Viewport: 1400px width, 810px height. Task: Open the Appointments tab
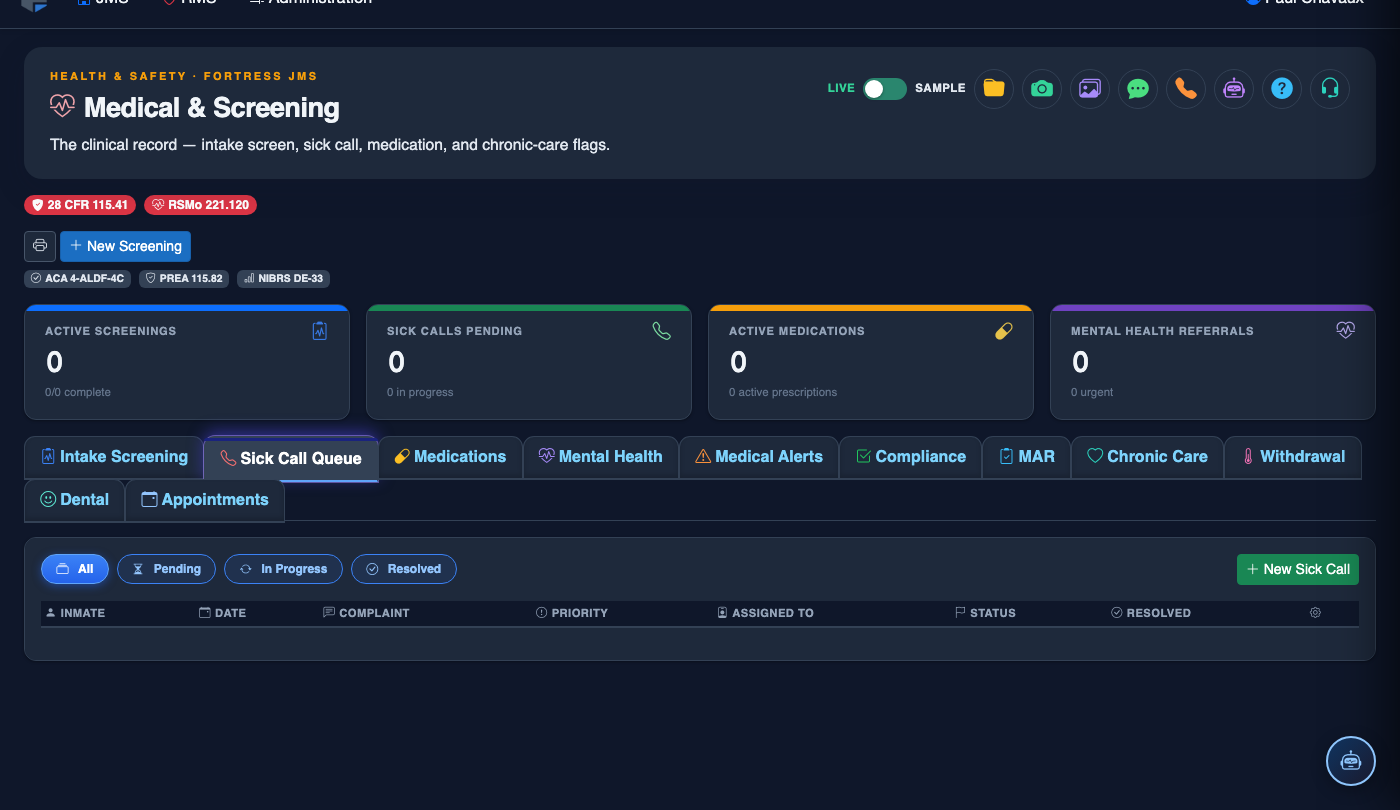click(205, 500)
